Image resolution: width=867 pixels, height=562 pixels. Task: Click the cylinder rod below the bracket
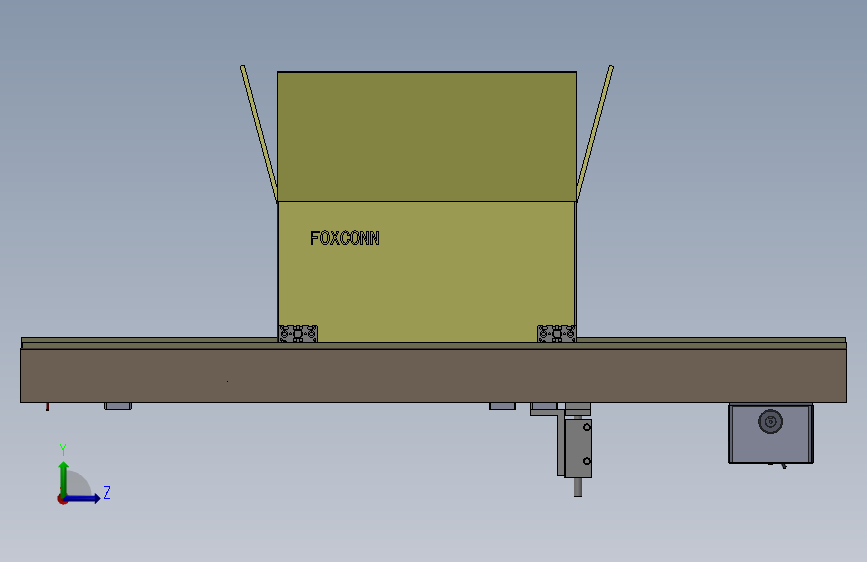coord(578,487)
